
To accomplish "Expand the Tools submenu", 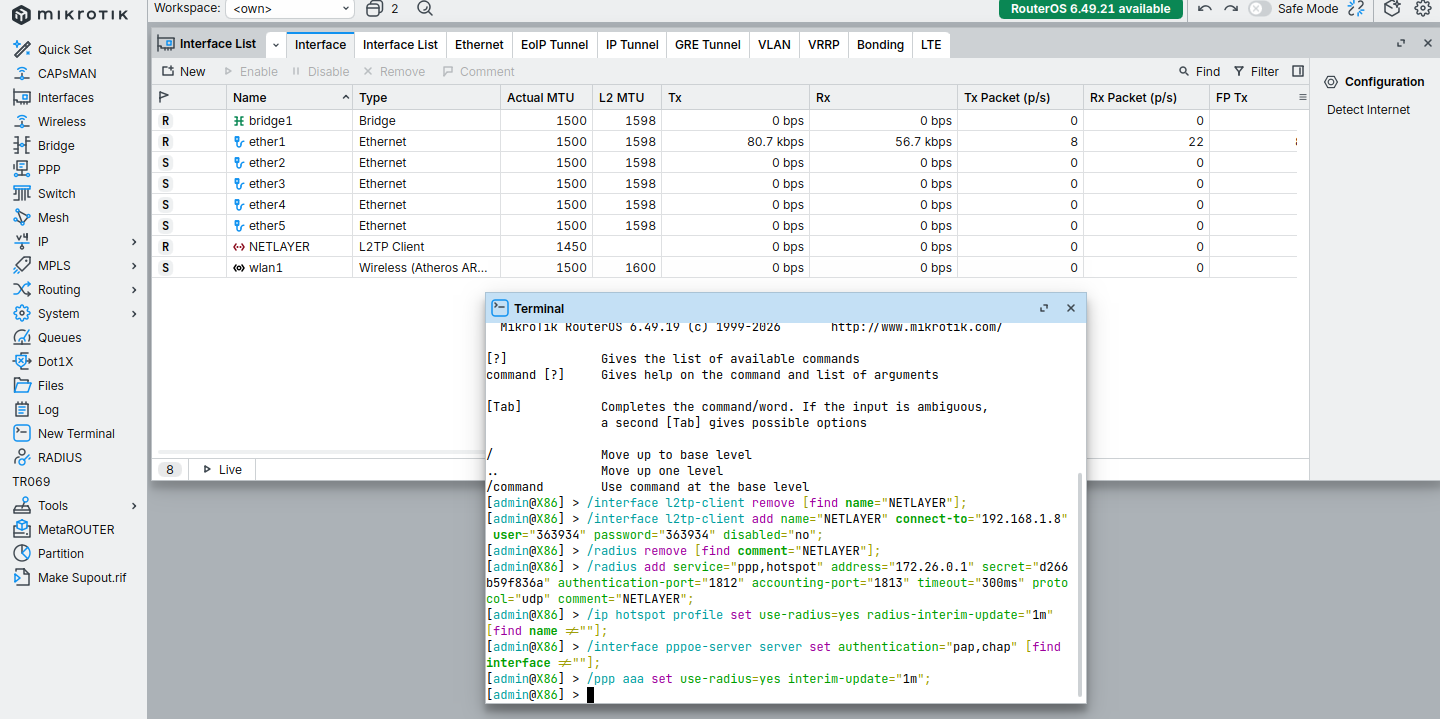I will (x=134, y=505).
